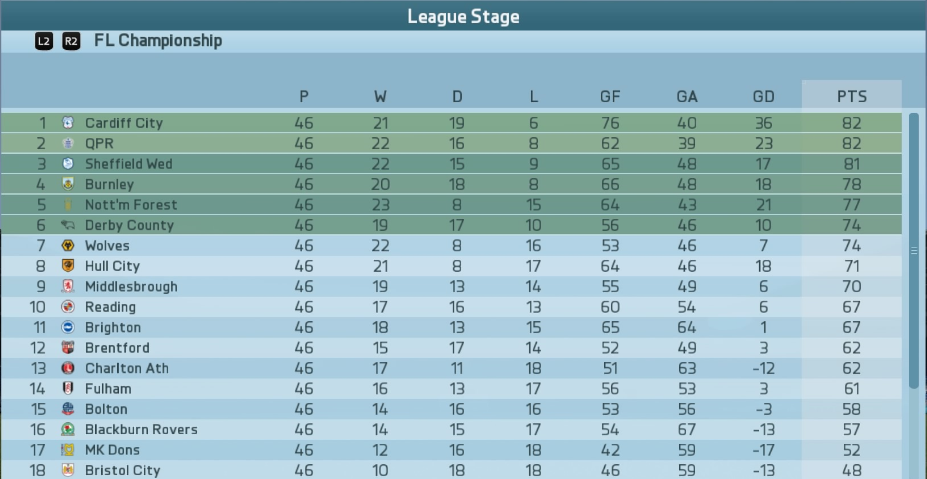
Task: Click the Hull City tiger crest
Action: pyautogui.click(x=68, y=266)
